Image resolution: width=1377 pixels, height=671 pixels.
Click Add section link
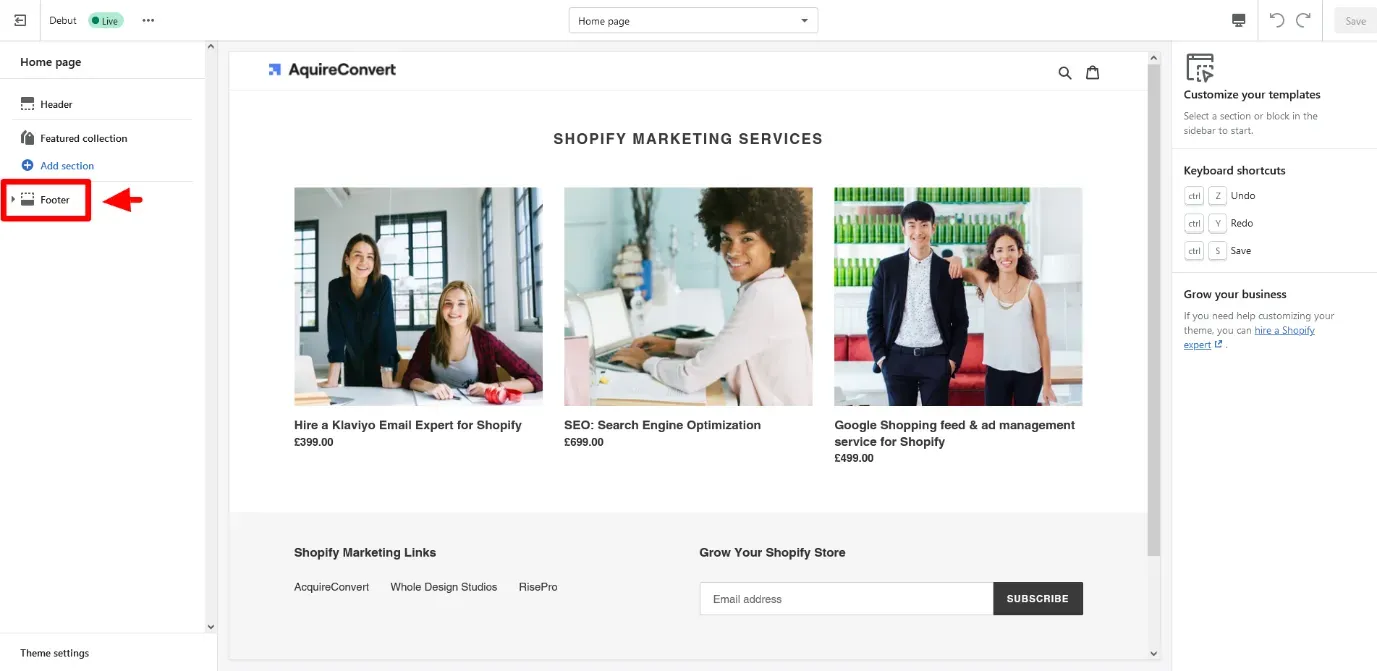click(x=66, y=166)
